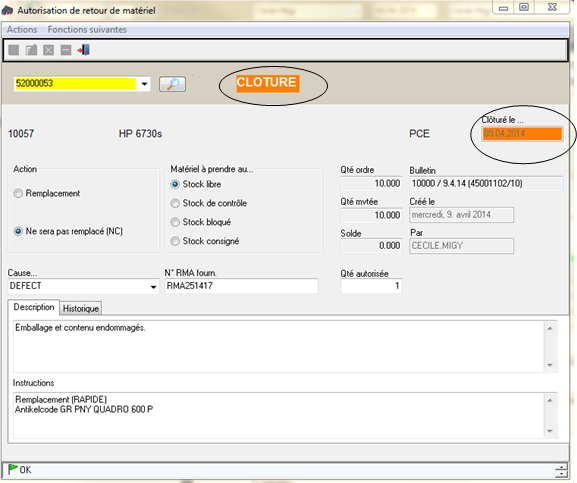Click the article number 10057

(21, 134)
